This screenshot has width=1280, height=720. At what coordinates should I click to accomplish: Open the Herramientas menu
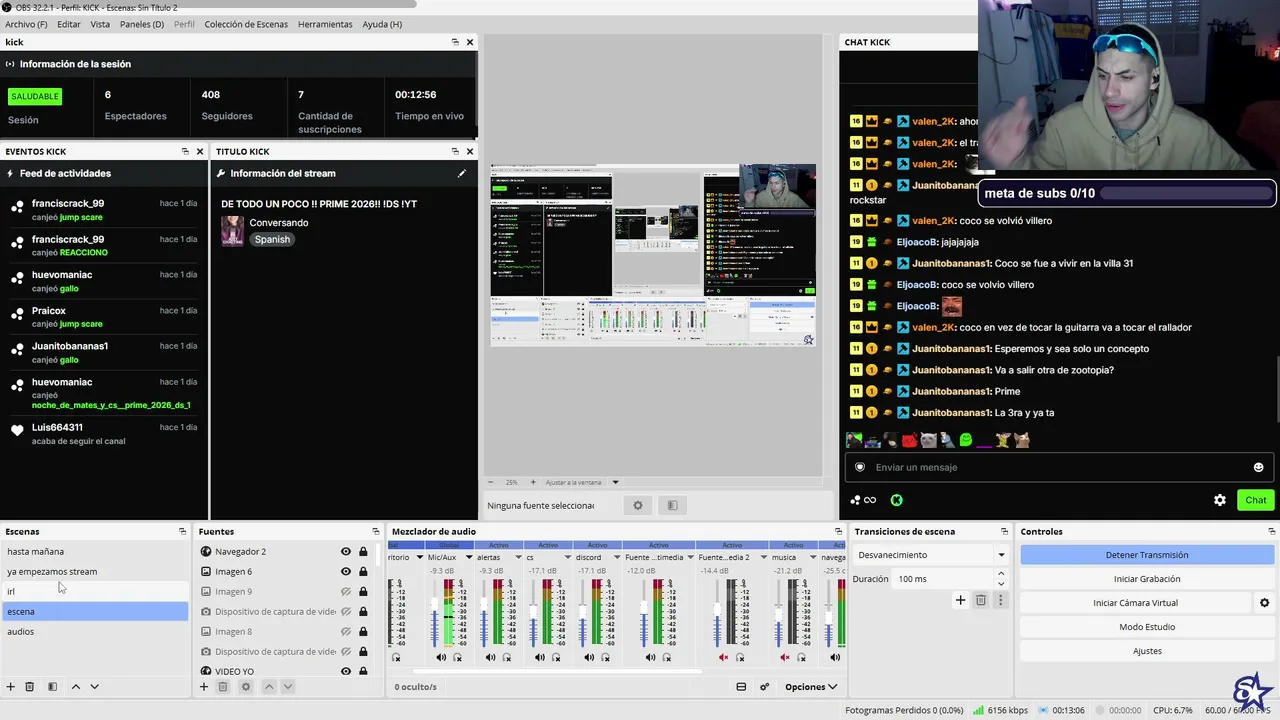pyautogui.click(x=325, y=24)
